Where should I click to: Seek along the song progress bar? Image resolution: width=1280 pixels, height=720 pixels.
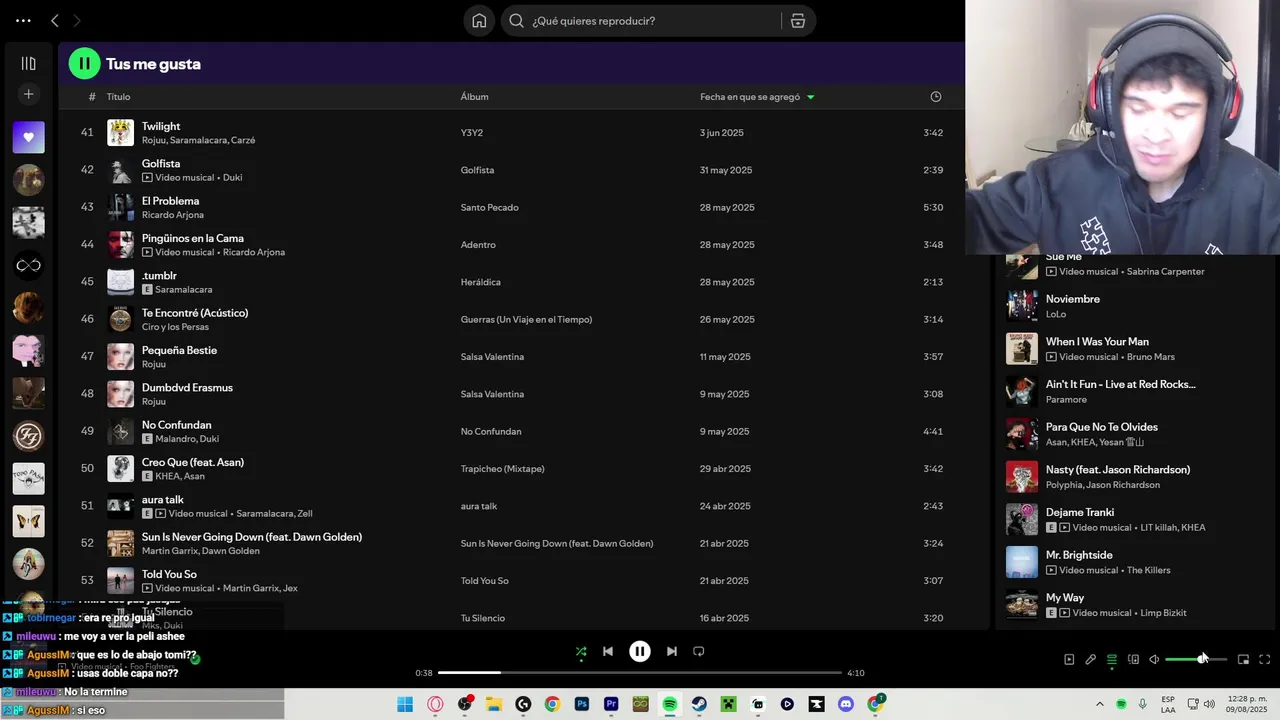(638, 673)
